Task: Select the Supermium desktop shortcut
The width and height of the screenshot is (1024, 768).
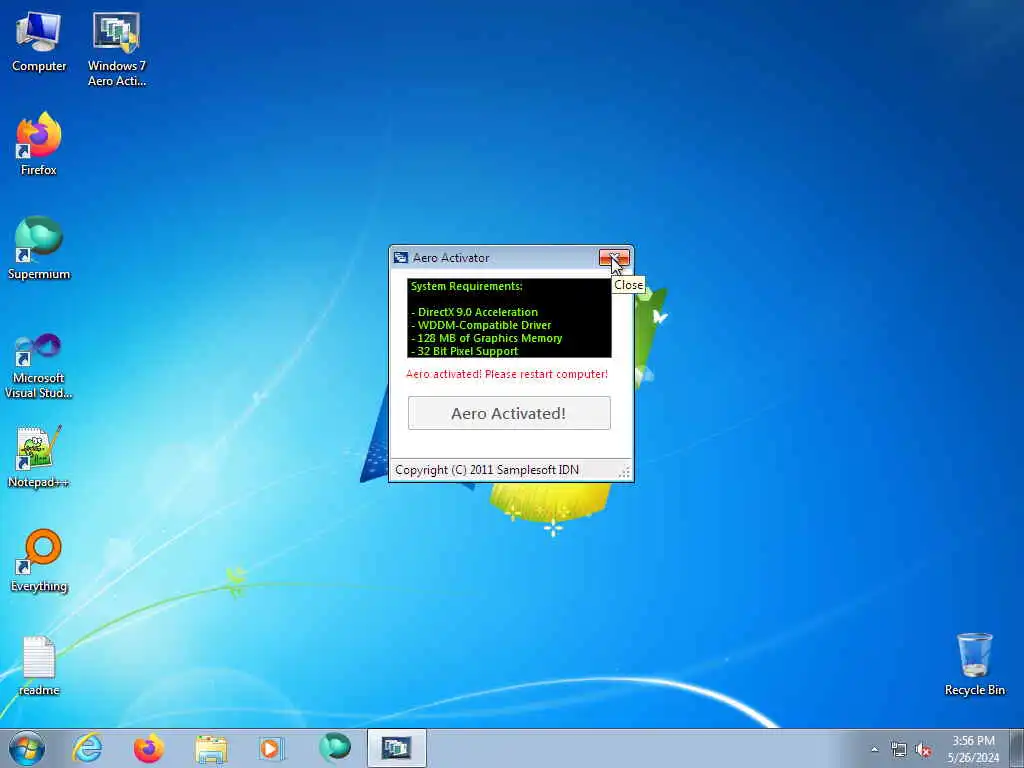Action: [x=39, y=248]
